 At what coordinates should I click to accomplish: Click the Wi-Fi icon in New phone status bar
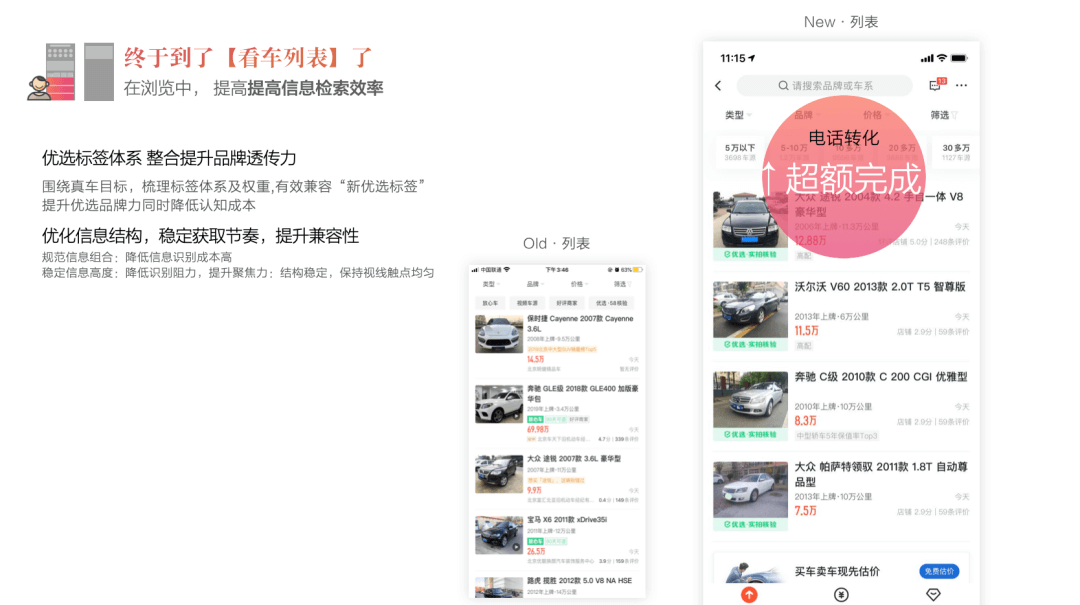(942, 59)
